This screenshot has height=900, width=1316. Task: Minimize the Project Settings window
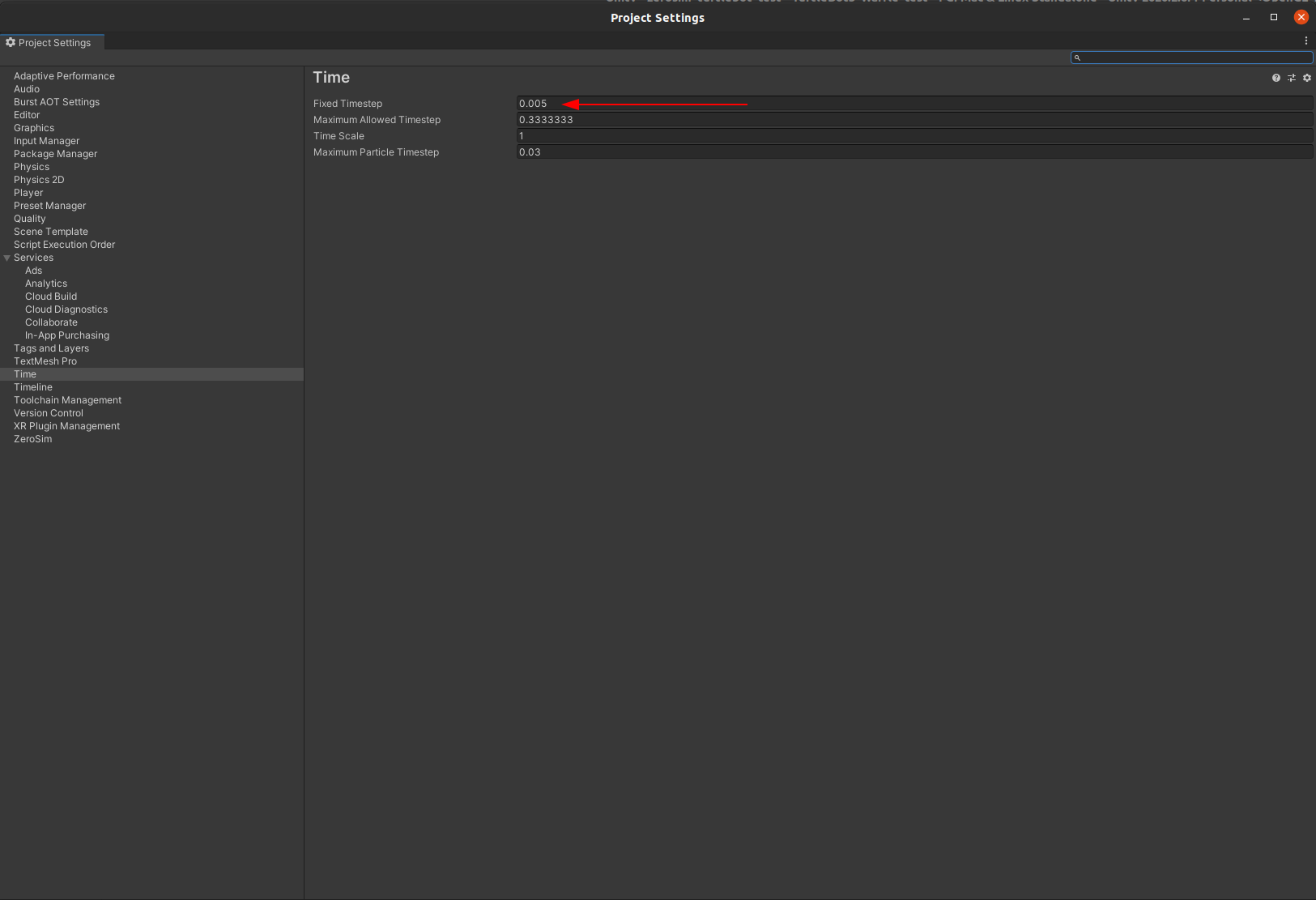point(1246,17)
